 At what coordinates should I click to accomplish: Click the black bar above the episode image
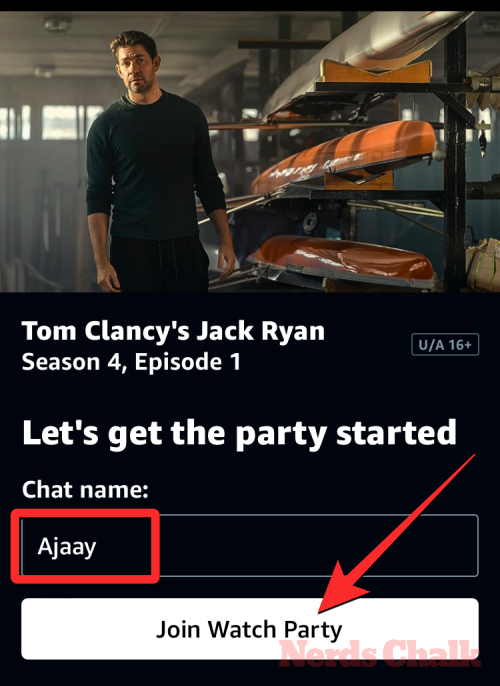[250, 5]
